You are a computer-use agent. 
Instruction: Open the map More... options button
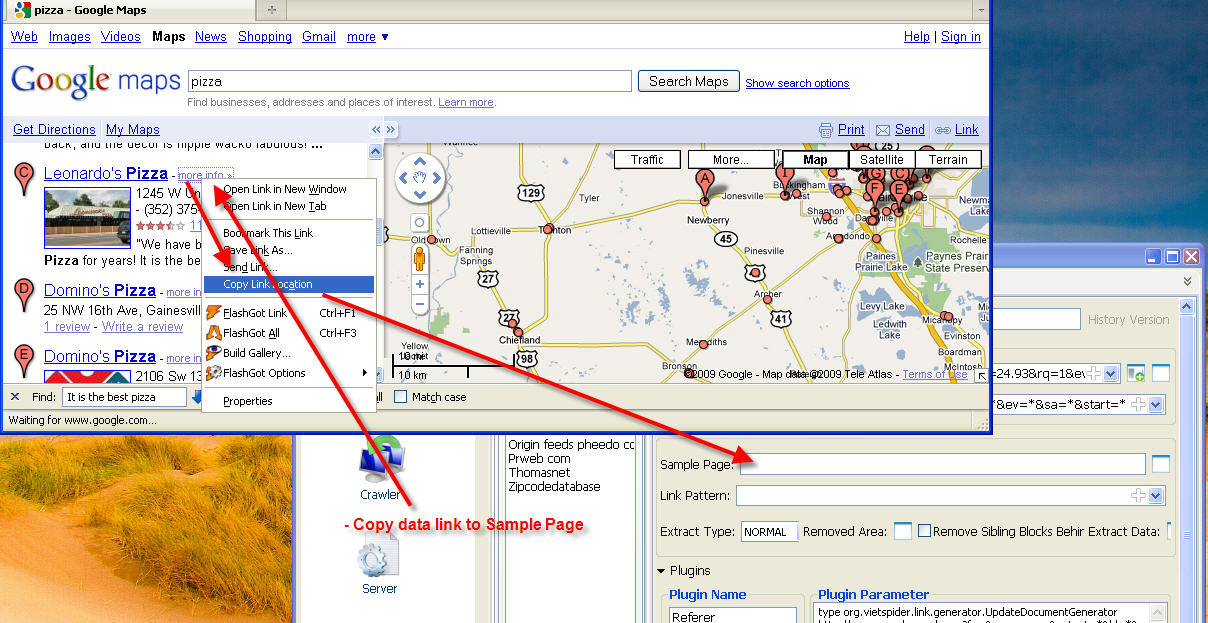(731, 160)
